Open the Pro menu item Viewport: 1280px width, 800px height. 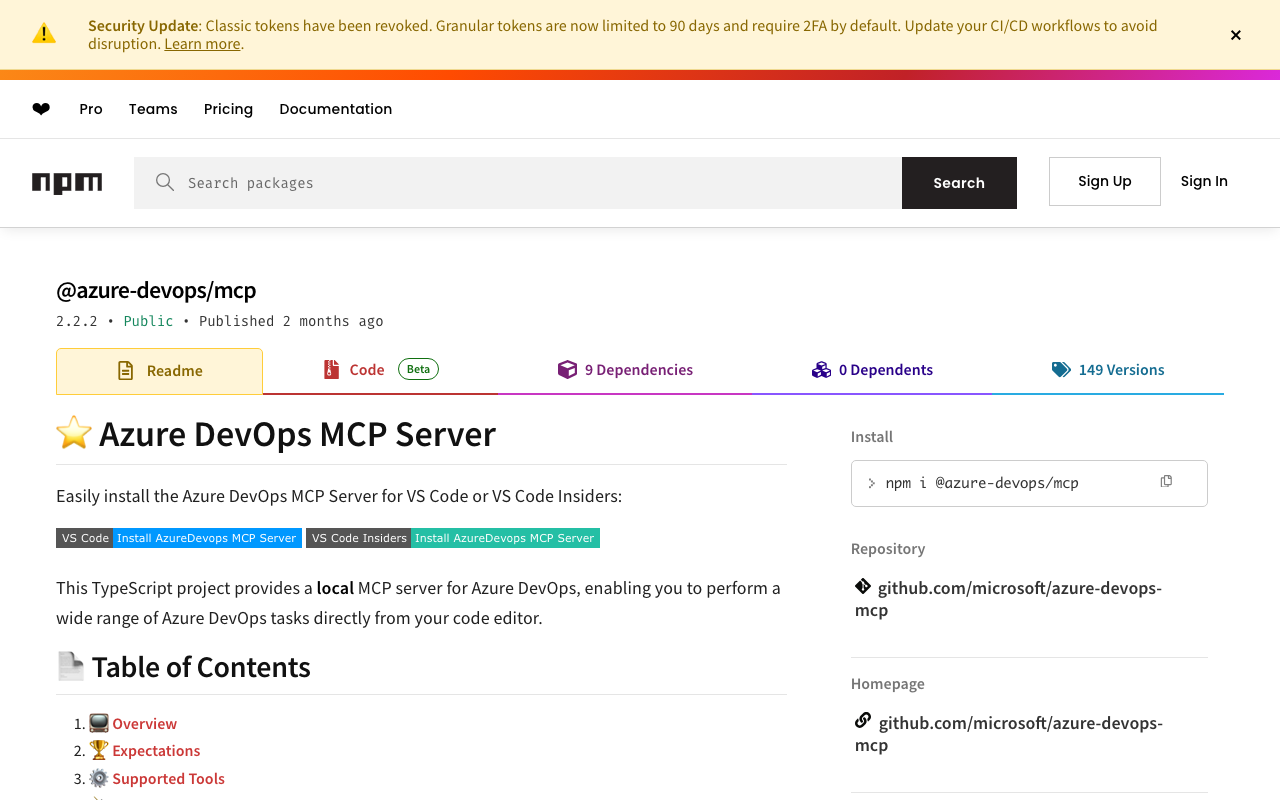pos(91,109)
